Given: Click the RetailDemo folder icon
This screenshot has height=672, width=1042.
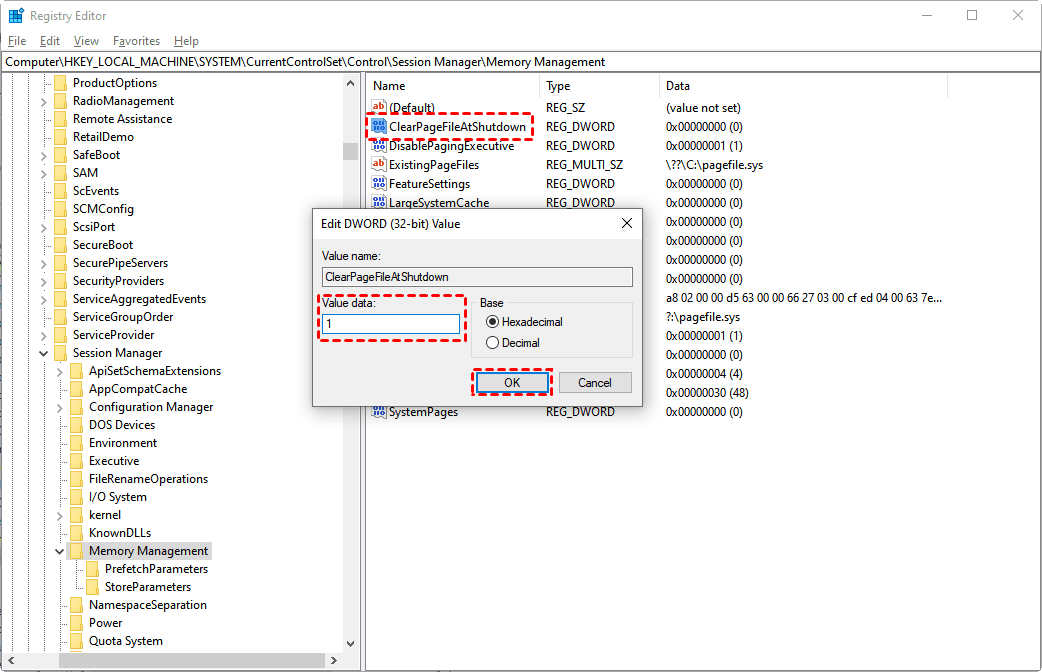Looking at the screenshot, I should tap(60, 137).
